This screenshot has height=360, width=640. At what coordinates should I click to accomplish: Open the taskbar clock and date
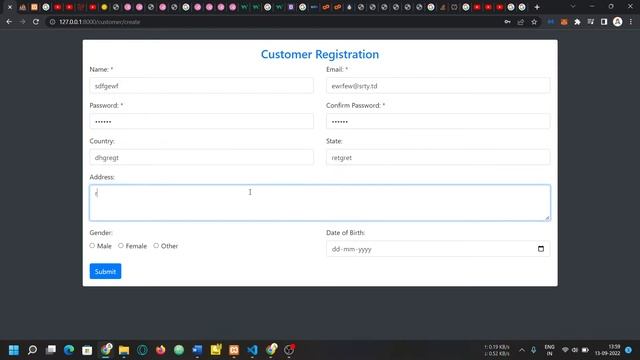coord(608,350)
